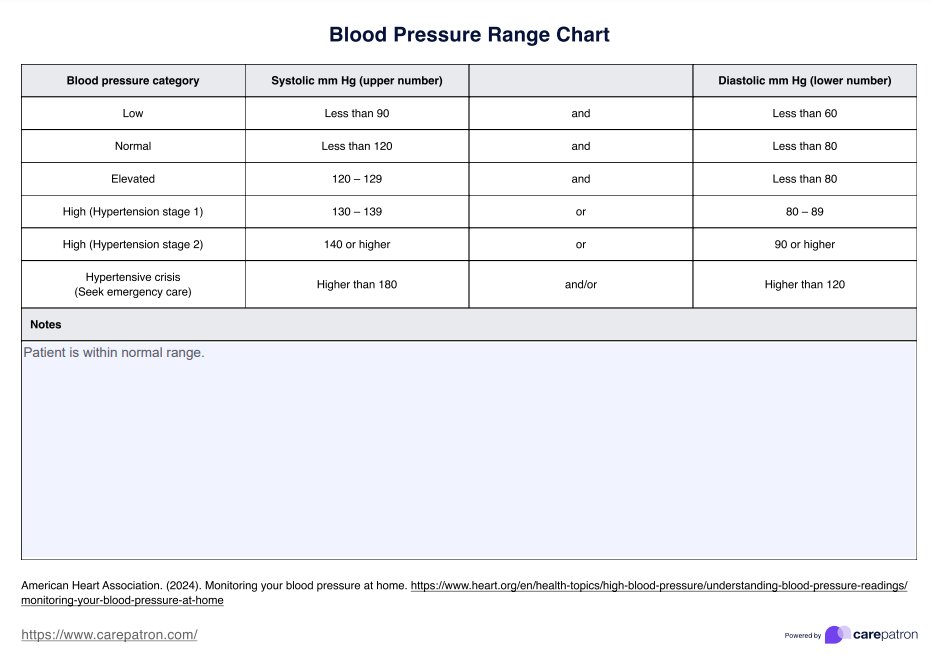The image size is (932, 658).
Task: Click the '130 – 139' systolic value
Action: (357, 212)
